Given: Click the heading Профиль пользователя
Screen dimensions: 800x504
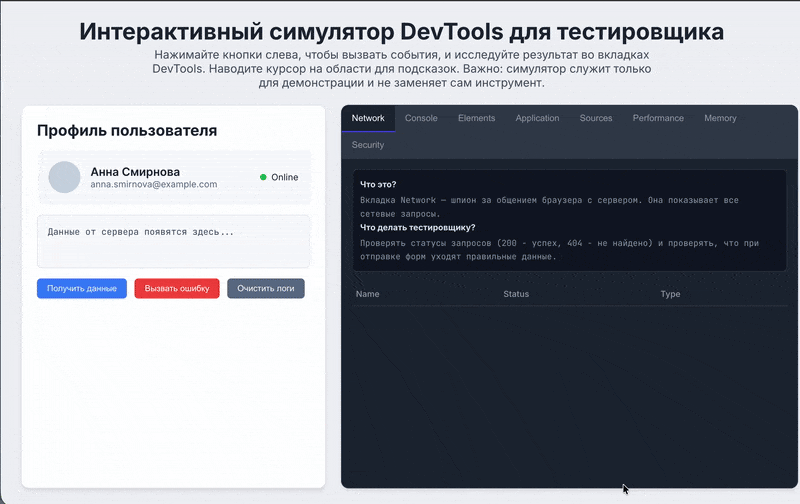Looking at the screenshot, I should 127,131.
